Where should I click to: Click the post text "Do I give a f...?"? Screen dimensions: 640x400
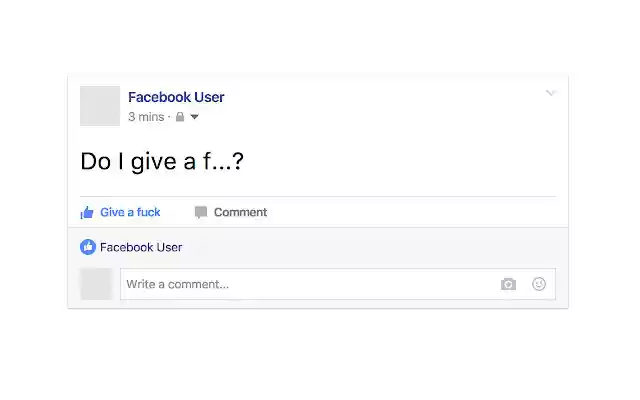tap(162, 160)
